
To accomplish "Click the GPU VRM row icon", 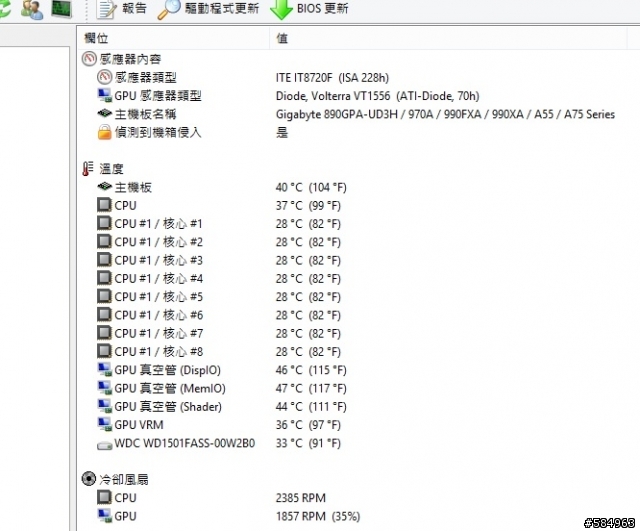I will coord(104,424).
